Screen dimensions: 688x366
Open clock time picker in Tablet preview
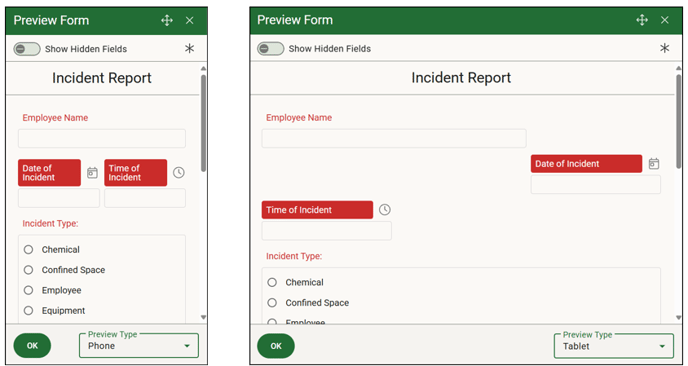point(384,210)
